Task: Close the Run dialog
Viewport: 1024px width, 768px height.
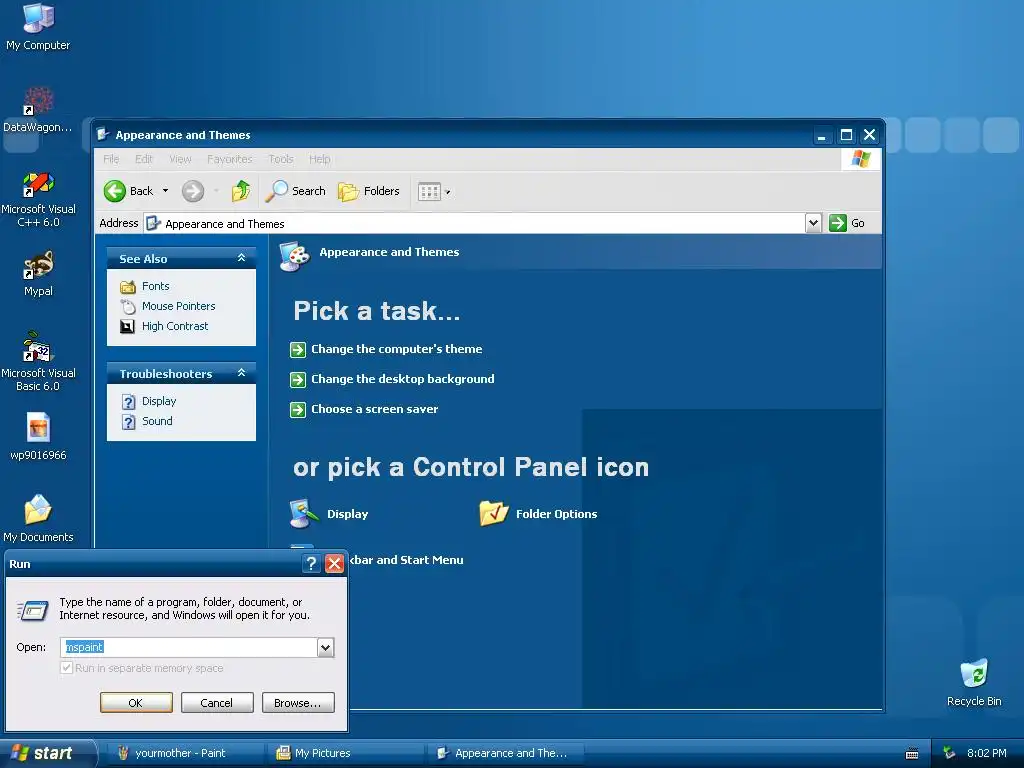Action: tap(334, 564)
